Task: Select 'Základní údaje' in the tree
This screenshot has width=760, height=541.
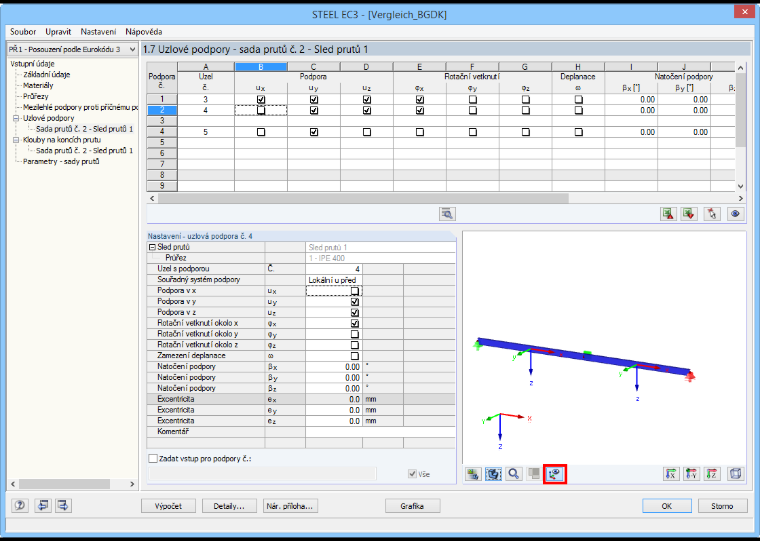Action: pyautogui.click(x=47, y=75)
